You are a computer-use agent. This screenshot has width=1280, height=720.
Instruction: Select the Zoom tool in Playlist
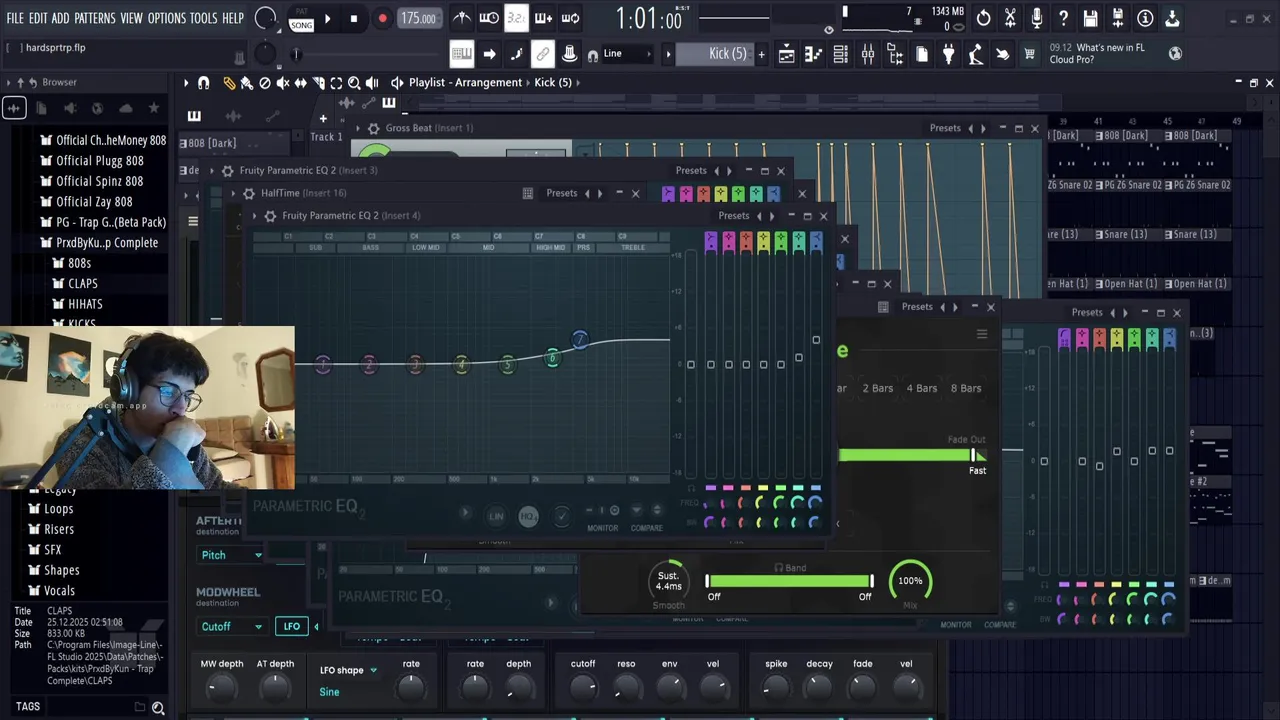point(354,83)
